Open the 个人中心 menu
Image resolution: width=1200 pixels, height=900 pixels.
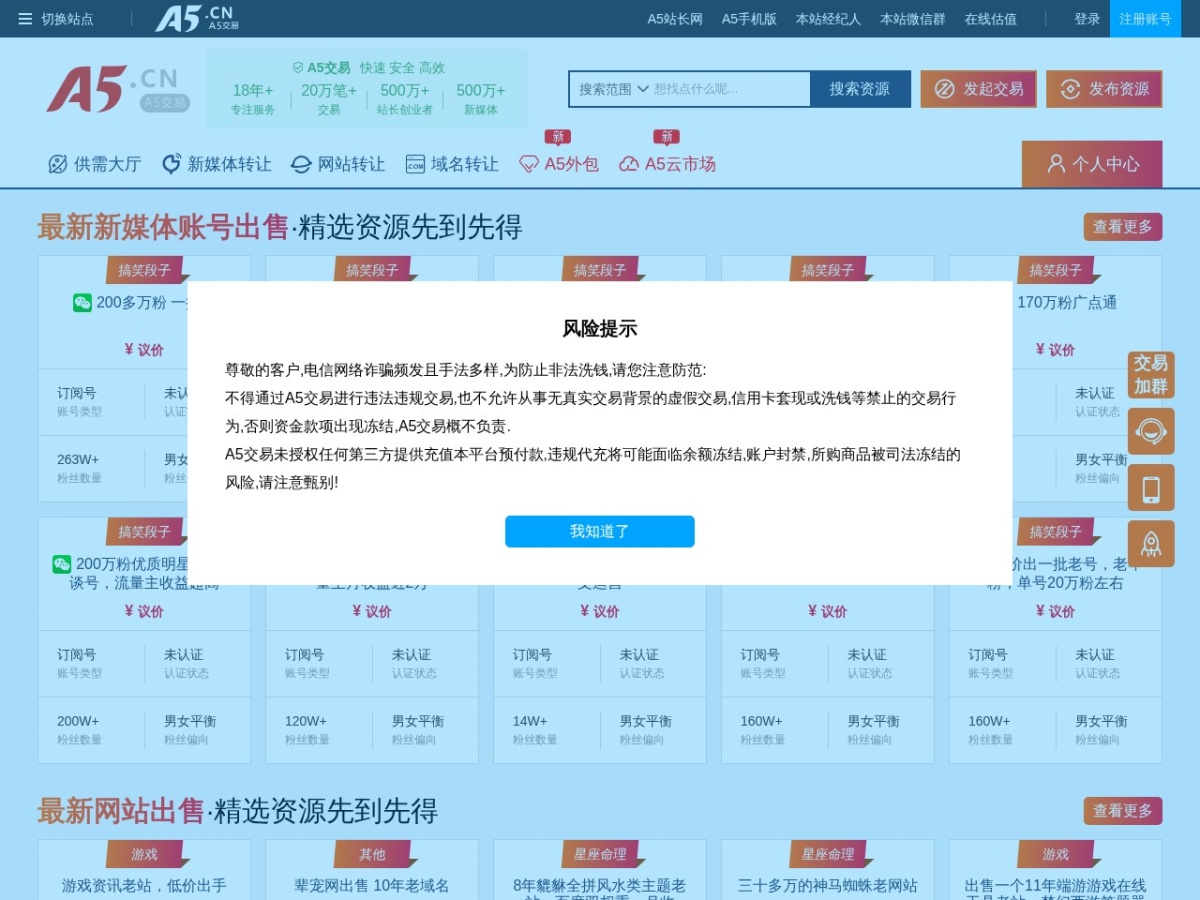pyautogui.click(x=1092, y=164)
